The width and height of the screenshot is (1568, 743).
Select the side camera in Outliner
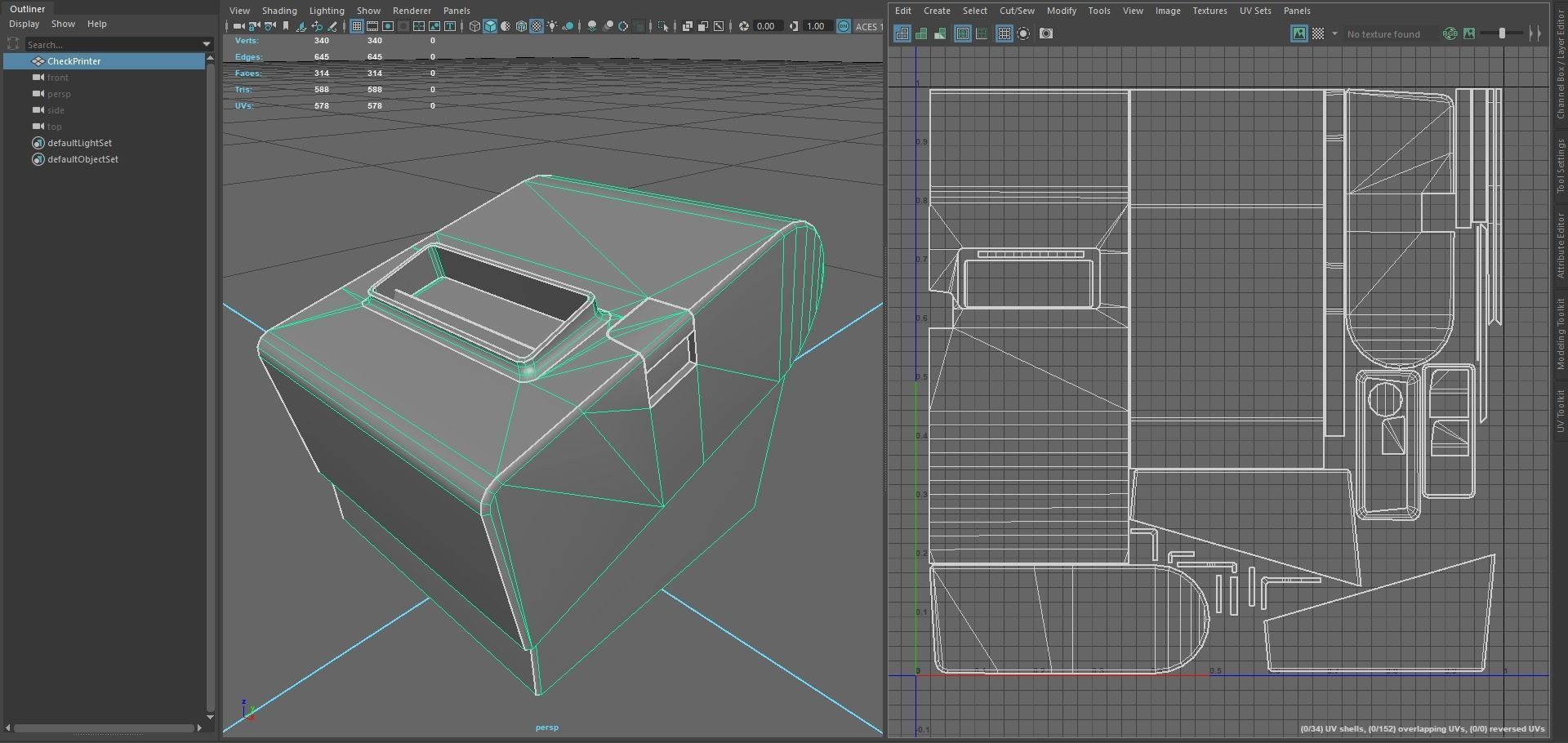click(x=56, y=110)
